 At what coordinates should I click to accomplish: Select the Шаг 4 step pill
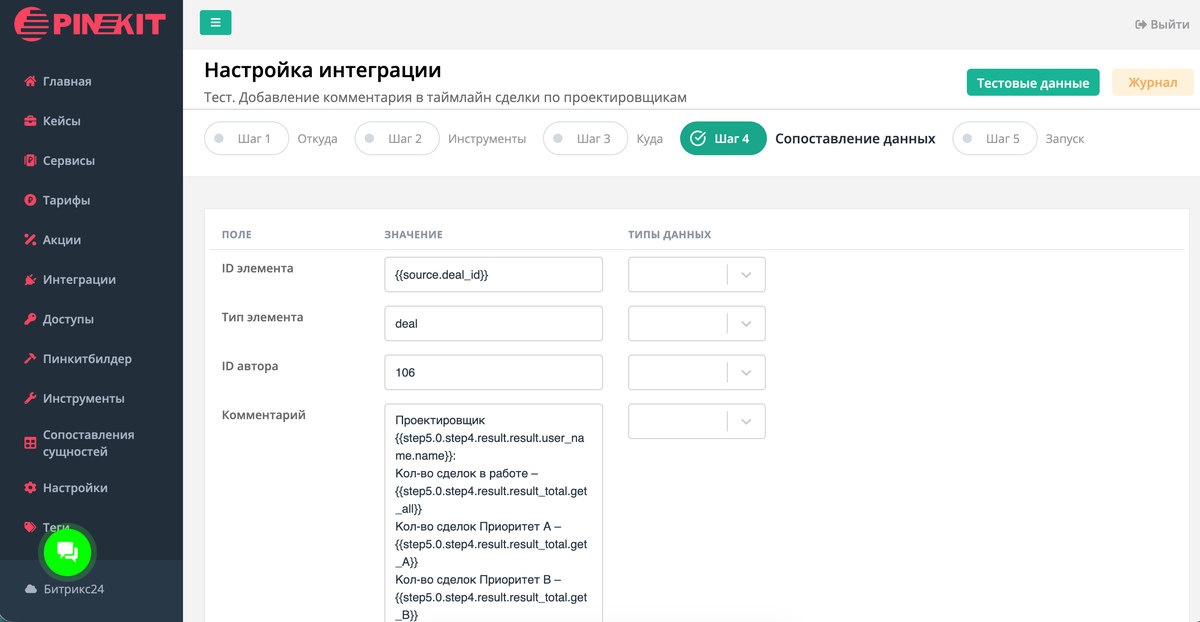coord(723,139)
